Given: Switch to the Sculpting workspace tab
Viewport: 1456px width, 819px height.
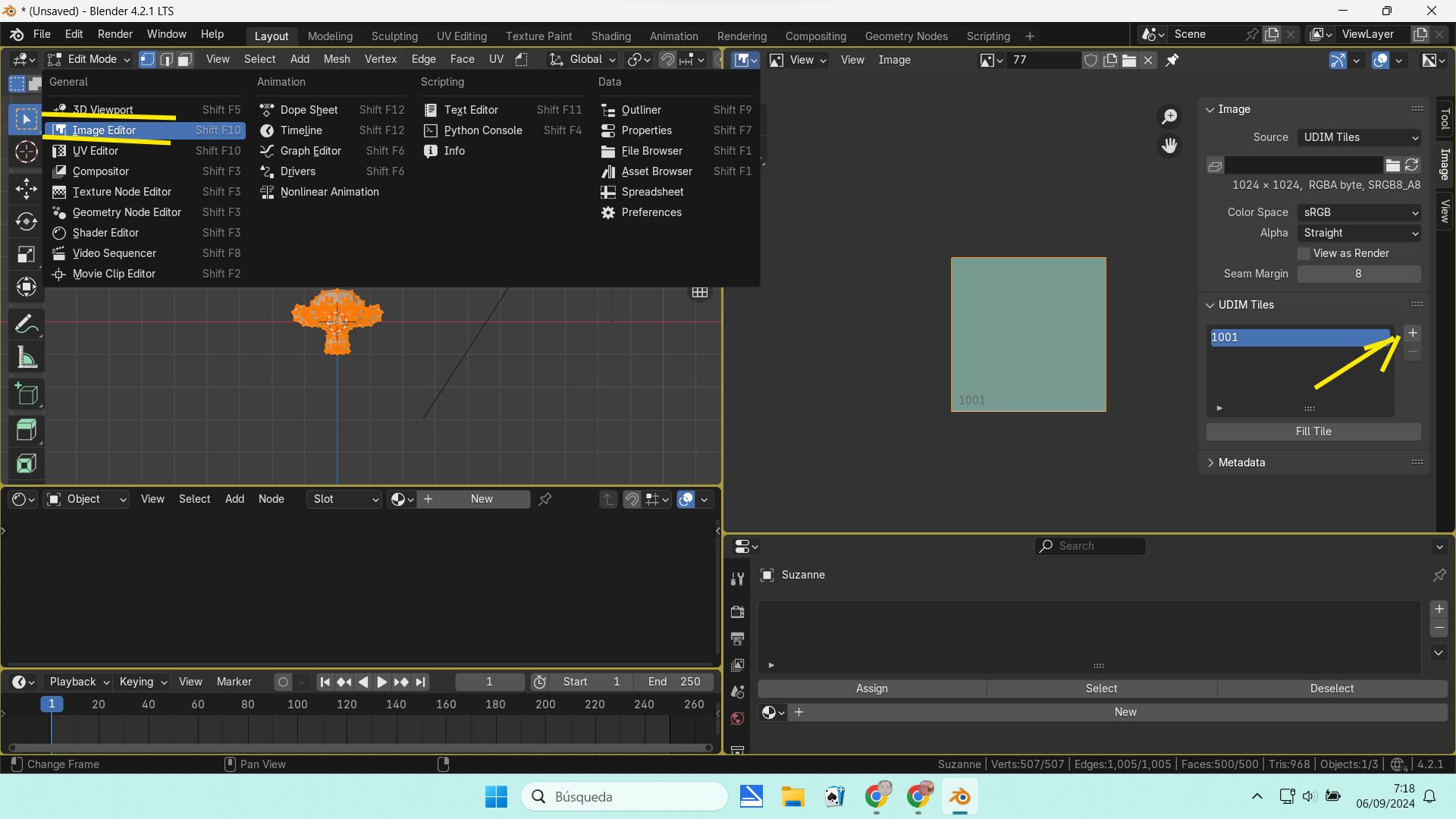Looking at the screenshot, I should 394,36.
